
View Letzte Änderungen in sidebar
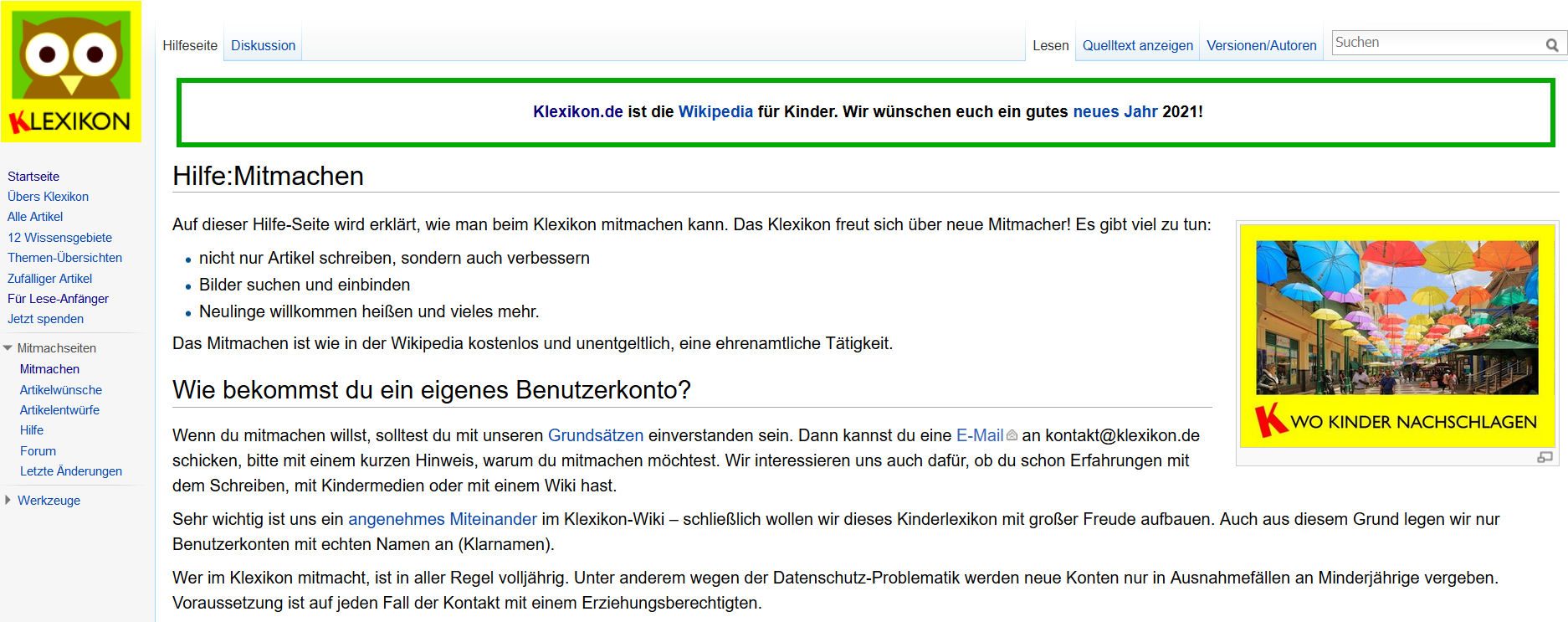click(71, 471)
